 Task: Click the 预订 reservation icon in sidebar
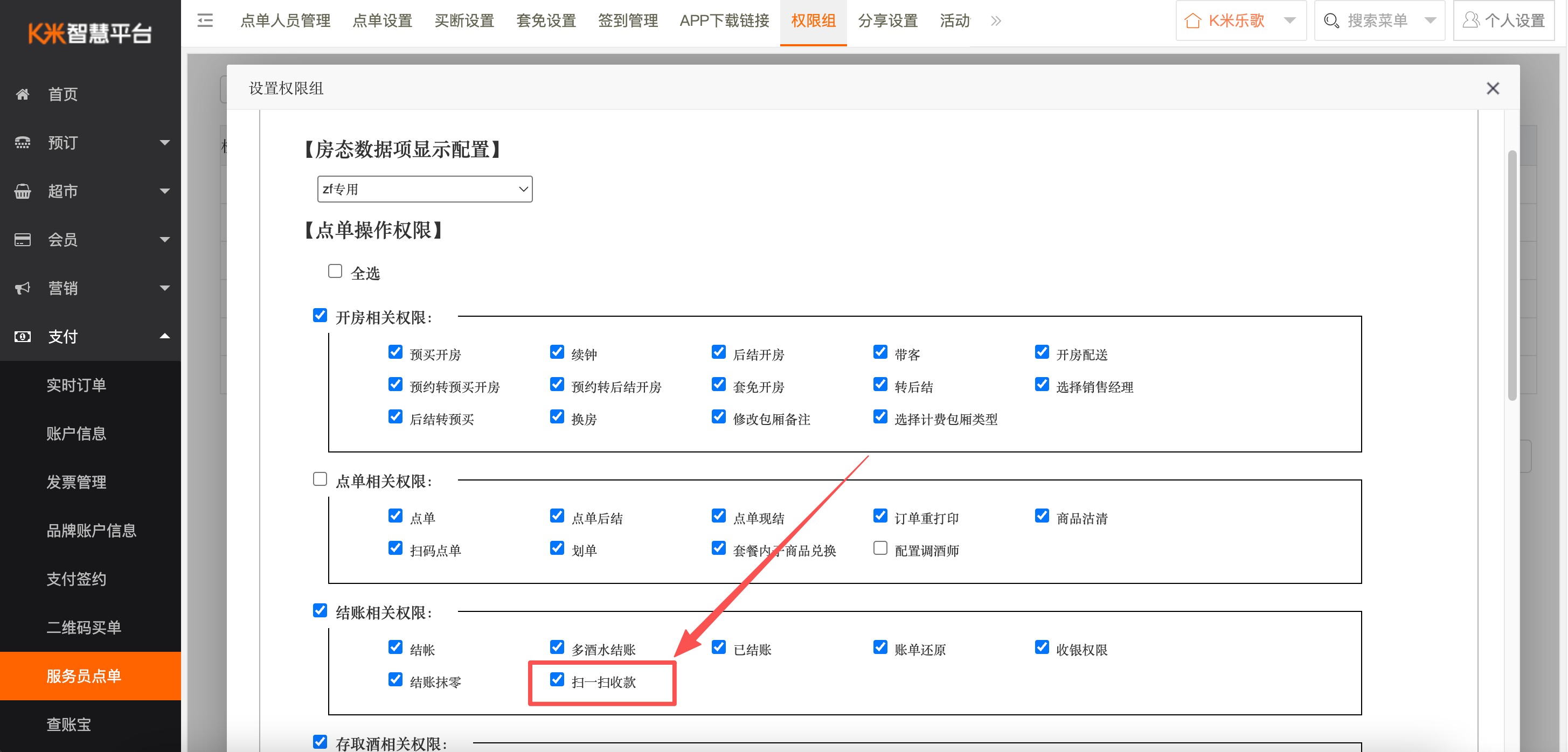point(23,143)
